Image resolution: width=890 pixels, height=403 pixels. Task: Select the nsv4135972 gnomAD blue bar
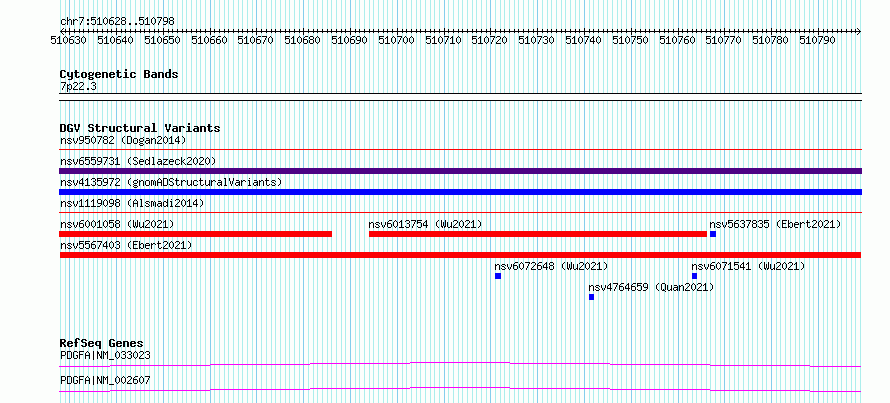click(x=461, y=192)
